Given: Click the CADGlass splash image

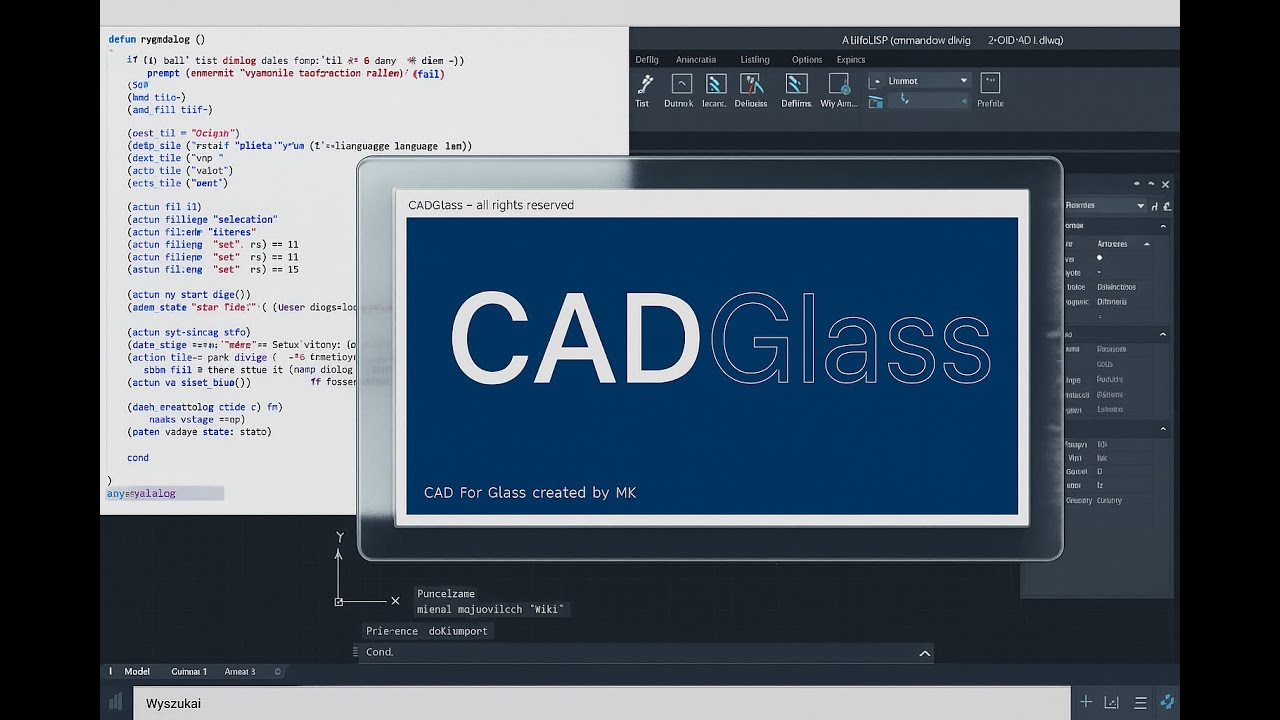Looking at the screenshot, I should 712,366.
